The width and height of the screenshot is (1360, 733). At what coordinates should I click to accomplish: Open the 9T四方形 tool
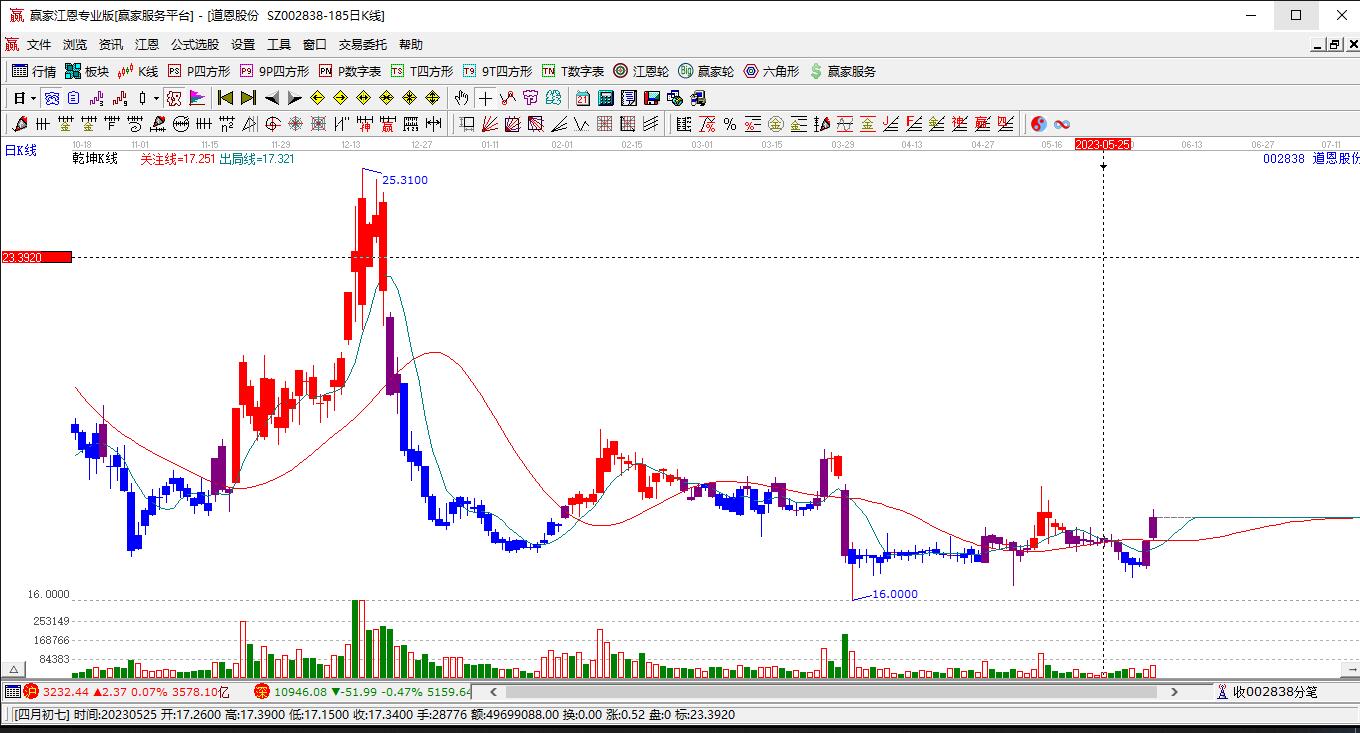[x=497, y=71]
